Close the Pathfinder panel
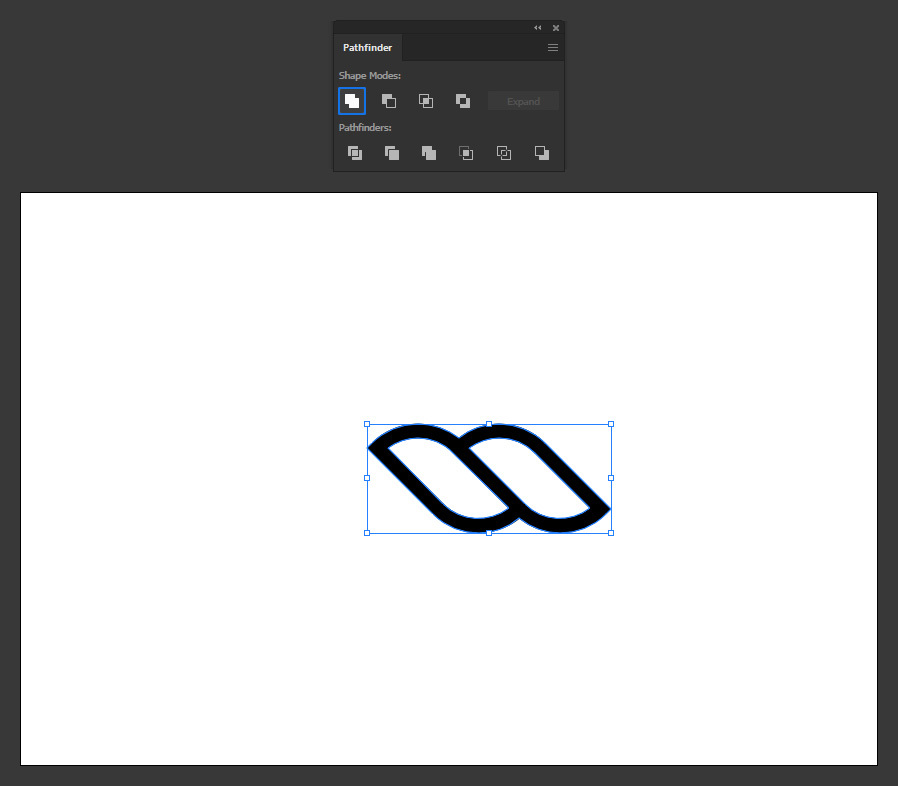The image size is (898, 786). point(556,27)
